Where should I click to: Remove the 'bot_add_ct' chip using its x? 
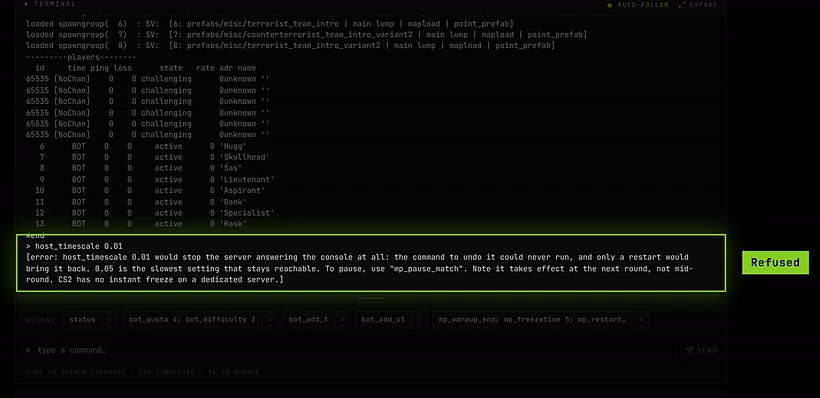[419, 320]
